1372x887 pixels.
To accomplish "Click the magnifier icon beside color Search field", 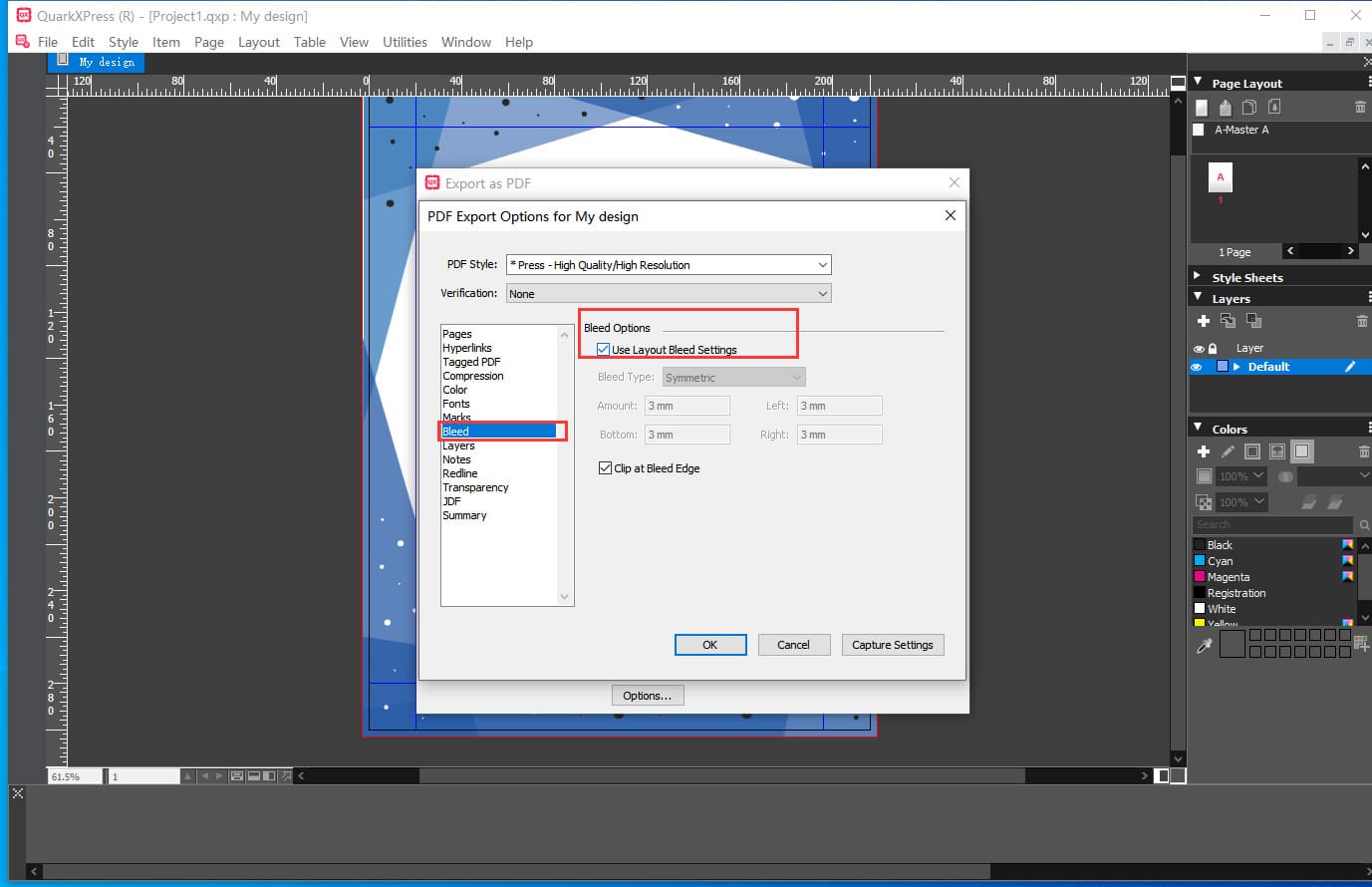I will [1364, 525].
